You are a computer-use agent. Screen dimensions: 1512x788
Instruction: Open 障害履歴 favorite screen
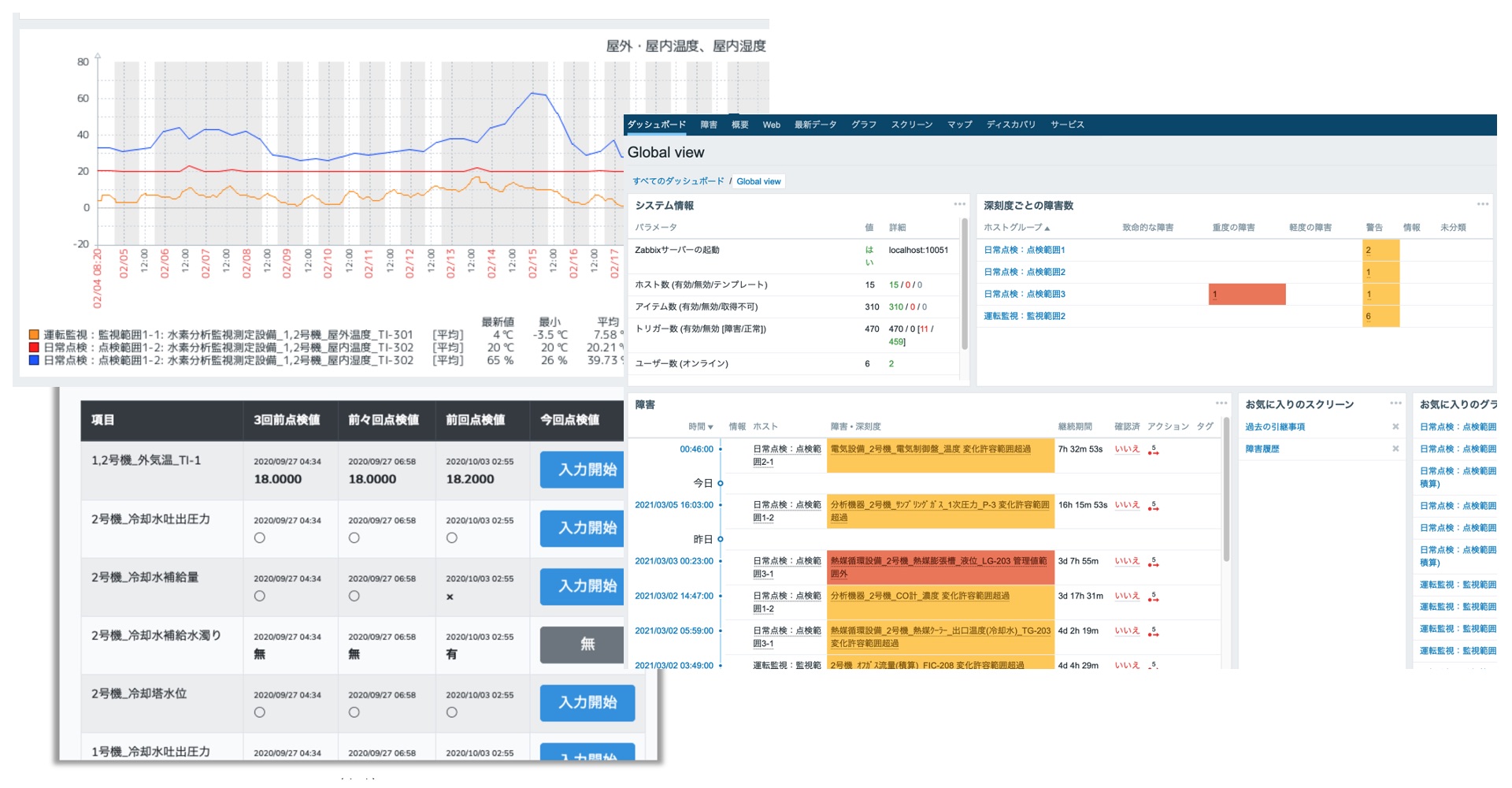tap(1262, 448)
